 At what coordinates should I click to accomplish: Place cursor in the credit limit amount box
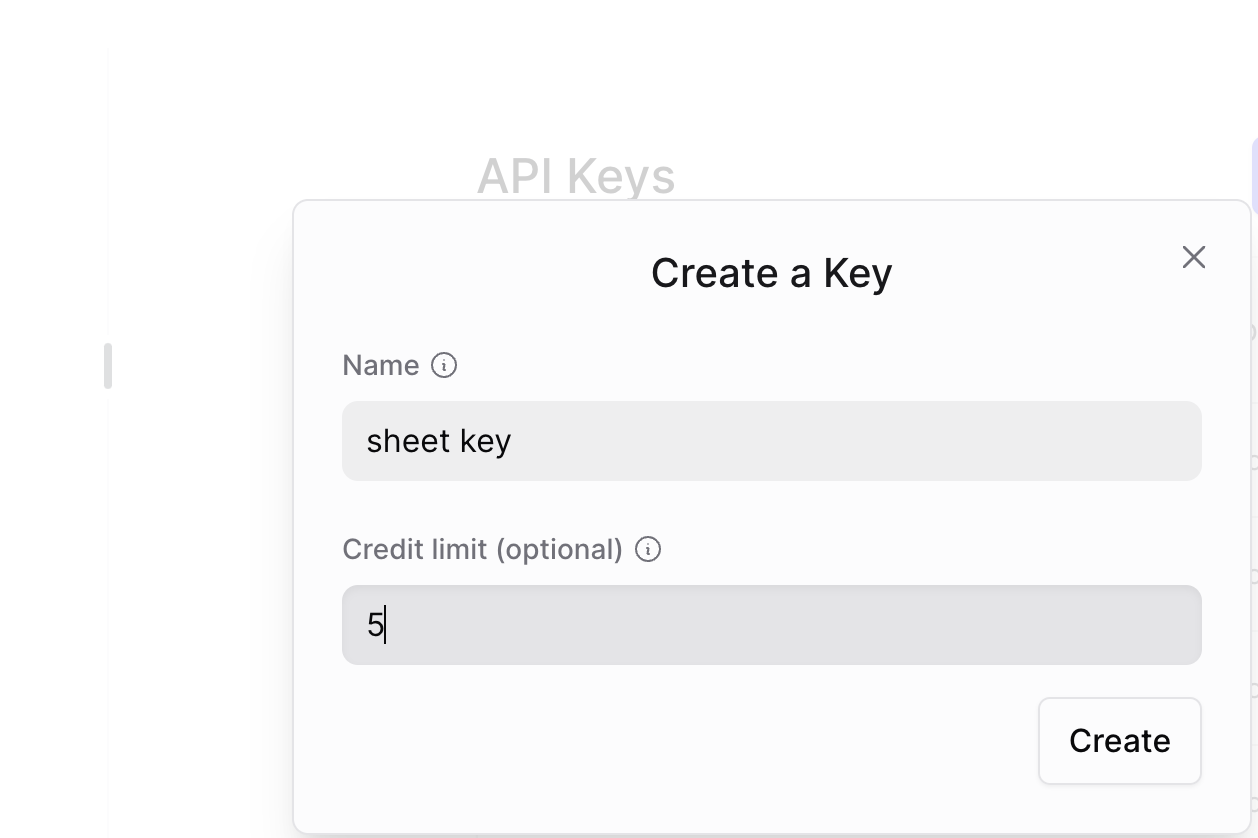(x=700, y=624)
